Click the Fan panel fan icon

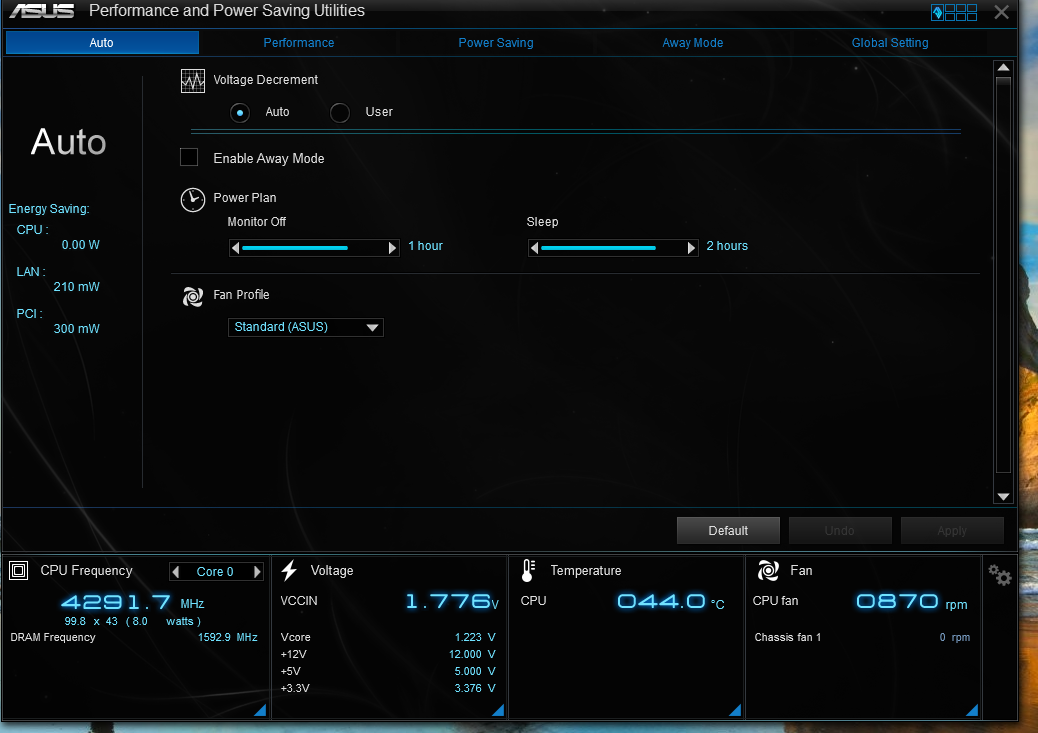(768, 570)
